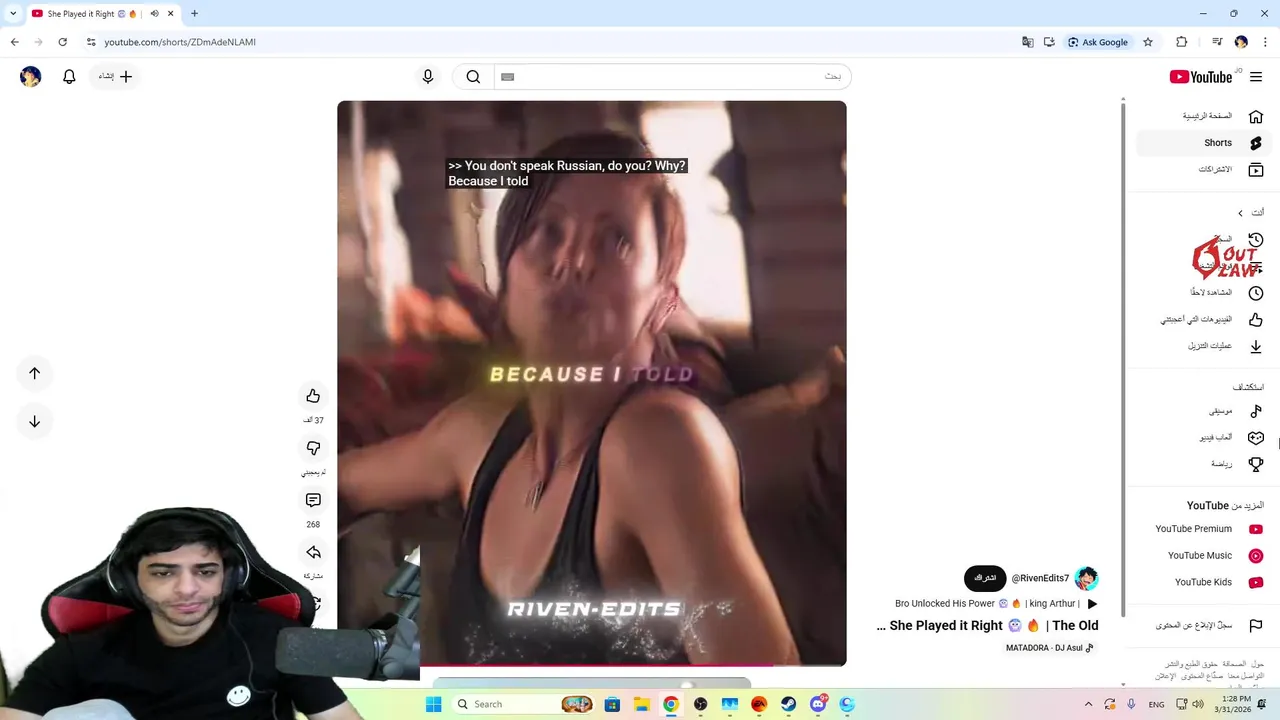Open the Home page sidebar item
The image size is (1280, 720).
pos(1203,116)
